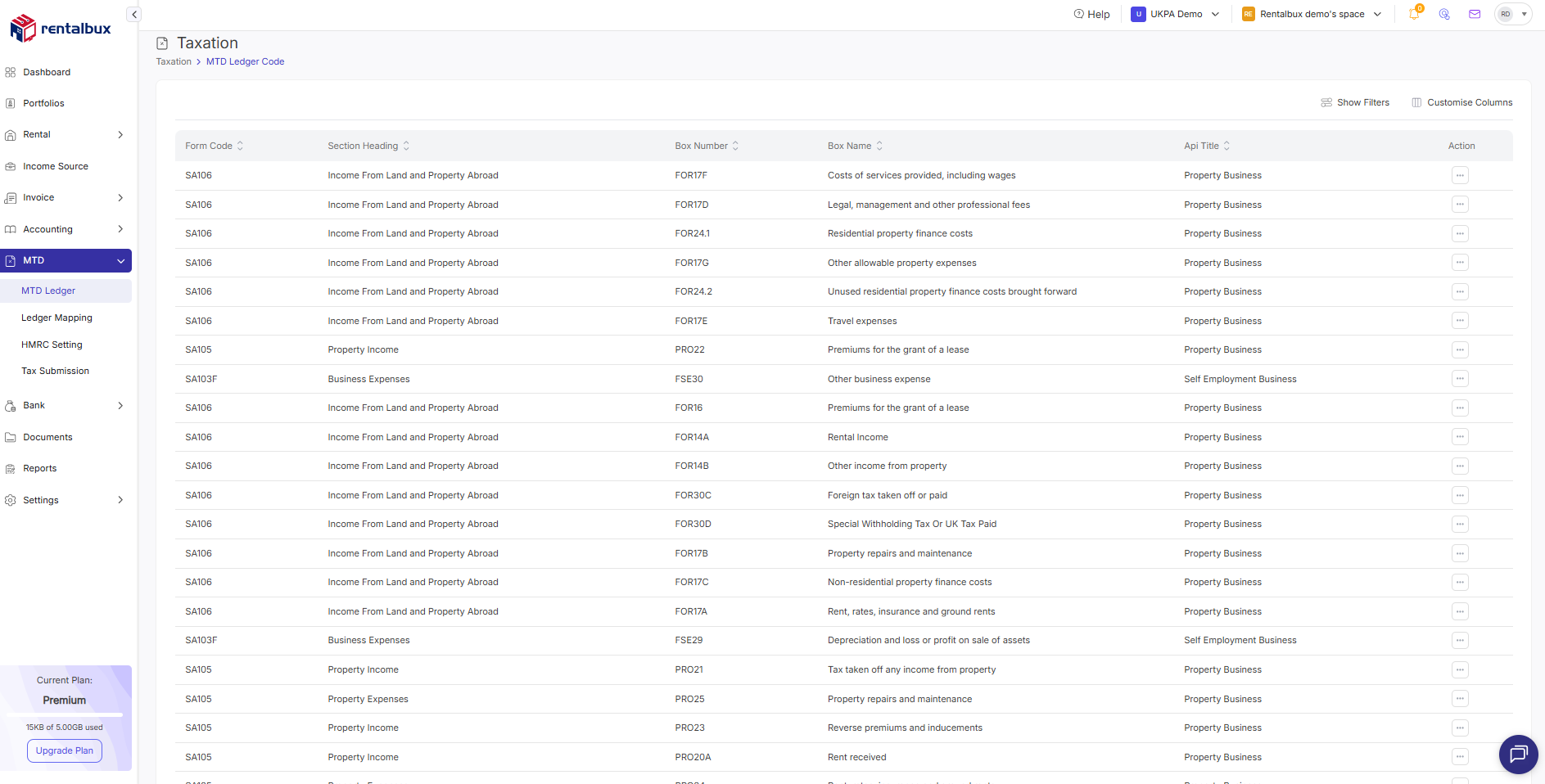Open the live chat bubble widget
The width and height of the screenshot is (1545, 784).
1518,754
